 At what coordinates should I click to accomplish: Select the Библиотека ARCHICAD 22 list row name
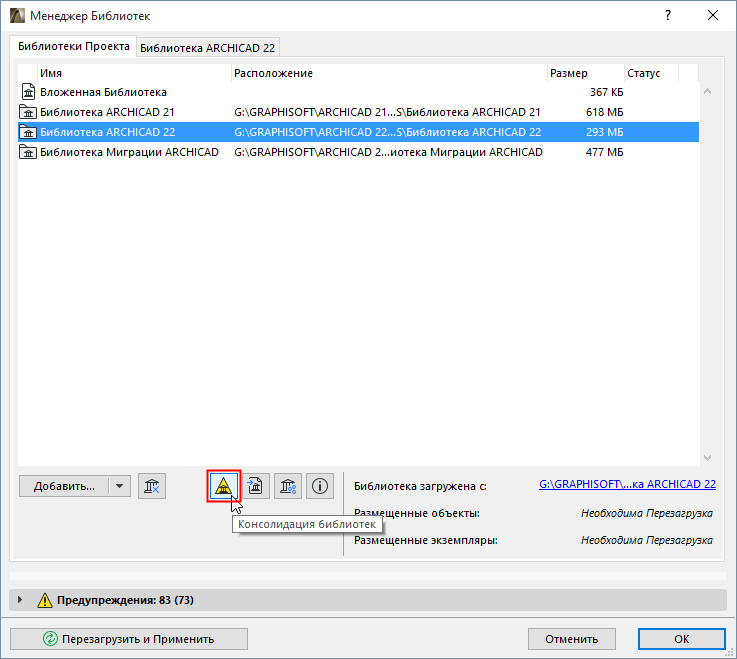(x=108, y=133)
